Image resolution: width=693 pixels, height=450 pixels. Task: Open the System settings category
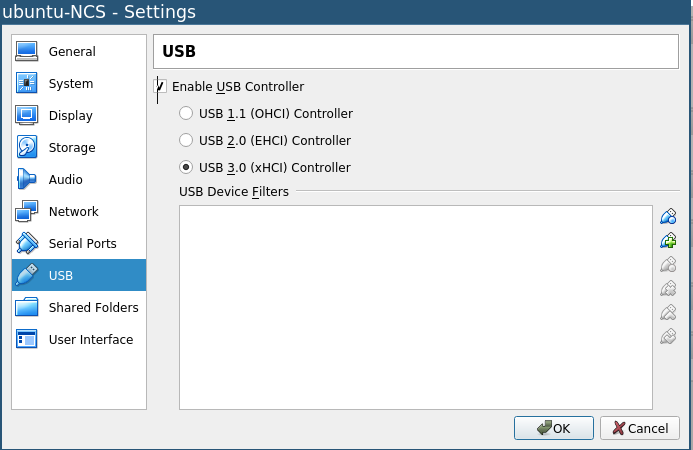click(79, 84)
